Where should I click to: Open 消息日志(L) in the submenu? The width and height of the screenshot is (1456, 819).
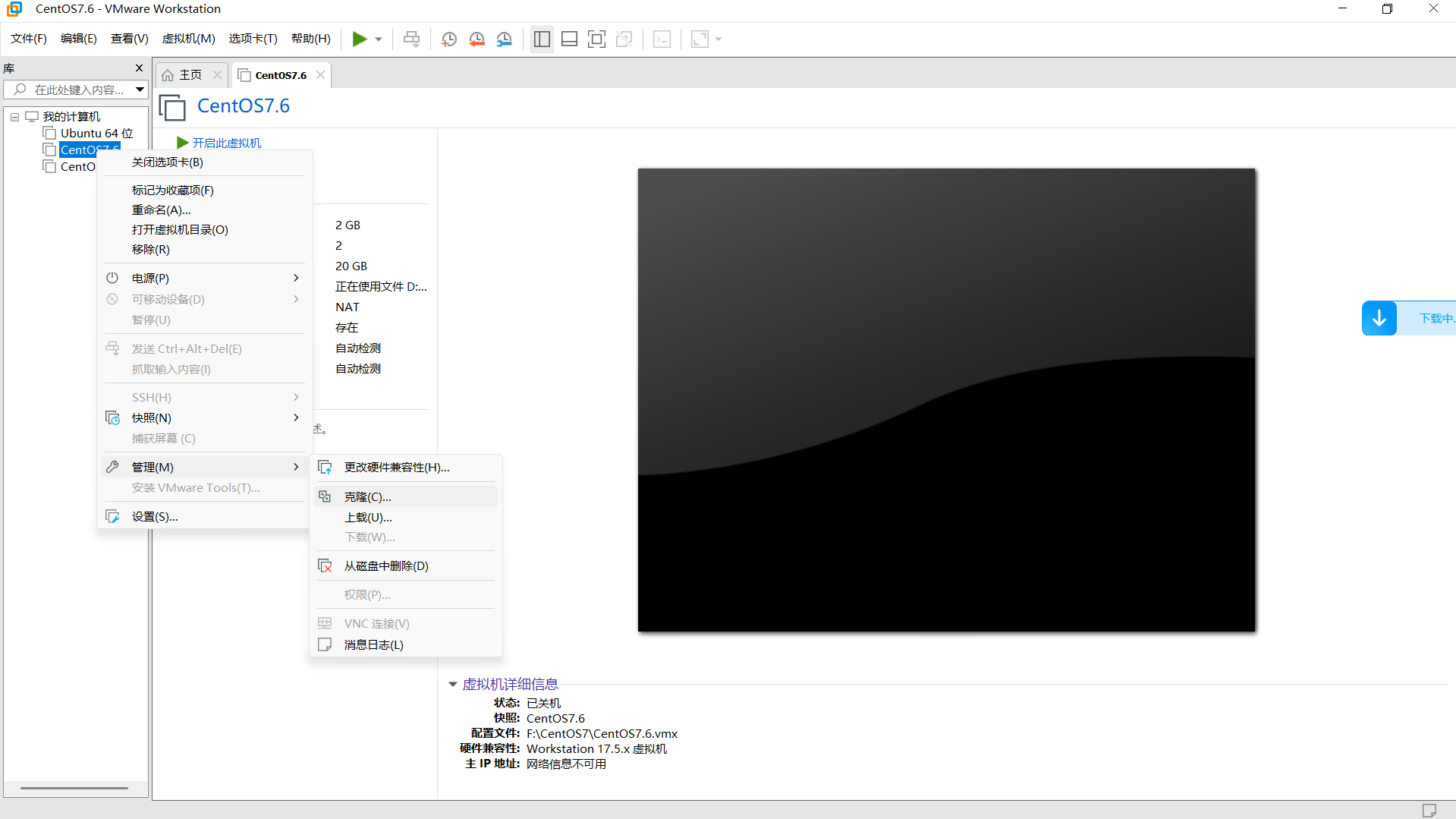[406, 645]
